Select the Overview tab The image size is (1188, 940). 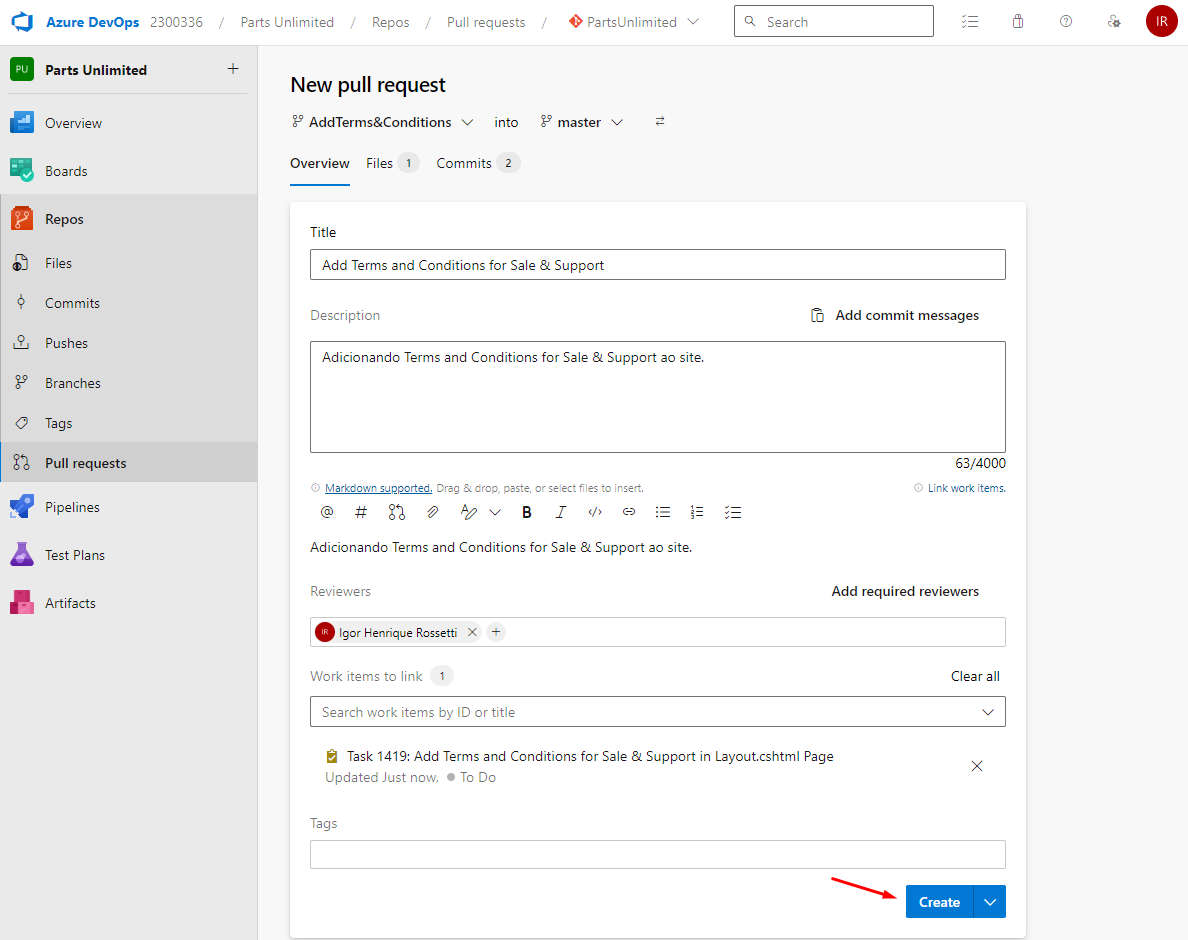[x=320, y=163]
